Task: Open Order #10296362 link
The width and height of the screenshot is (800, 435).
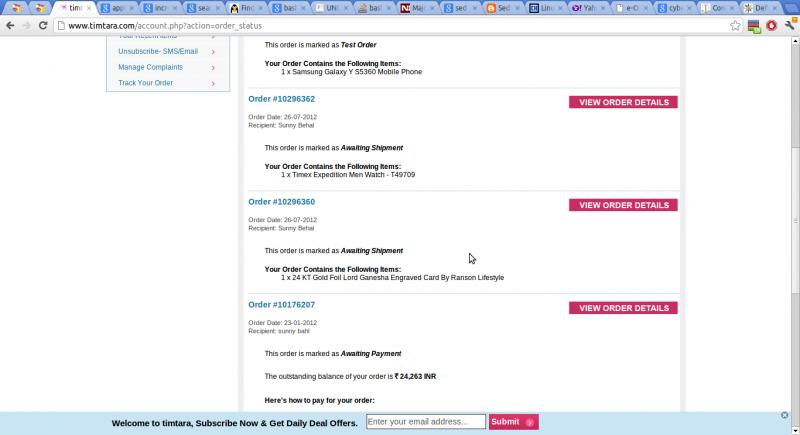Action: 281,99
